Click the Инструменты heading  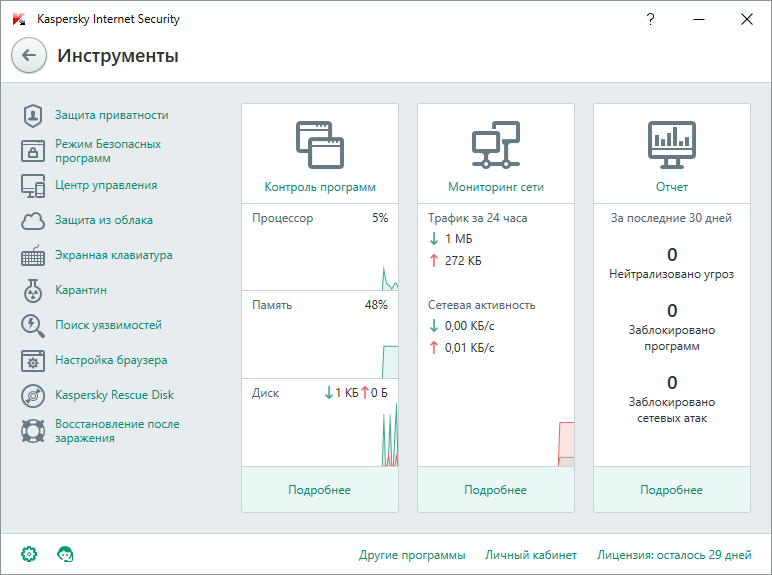click(118, 55)
